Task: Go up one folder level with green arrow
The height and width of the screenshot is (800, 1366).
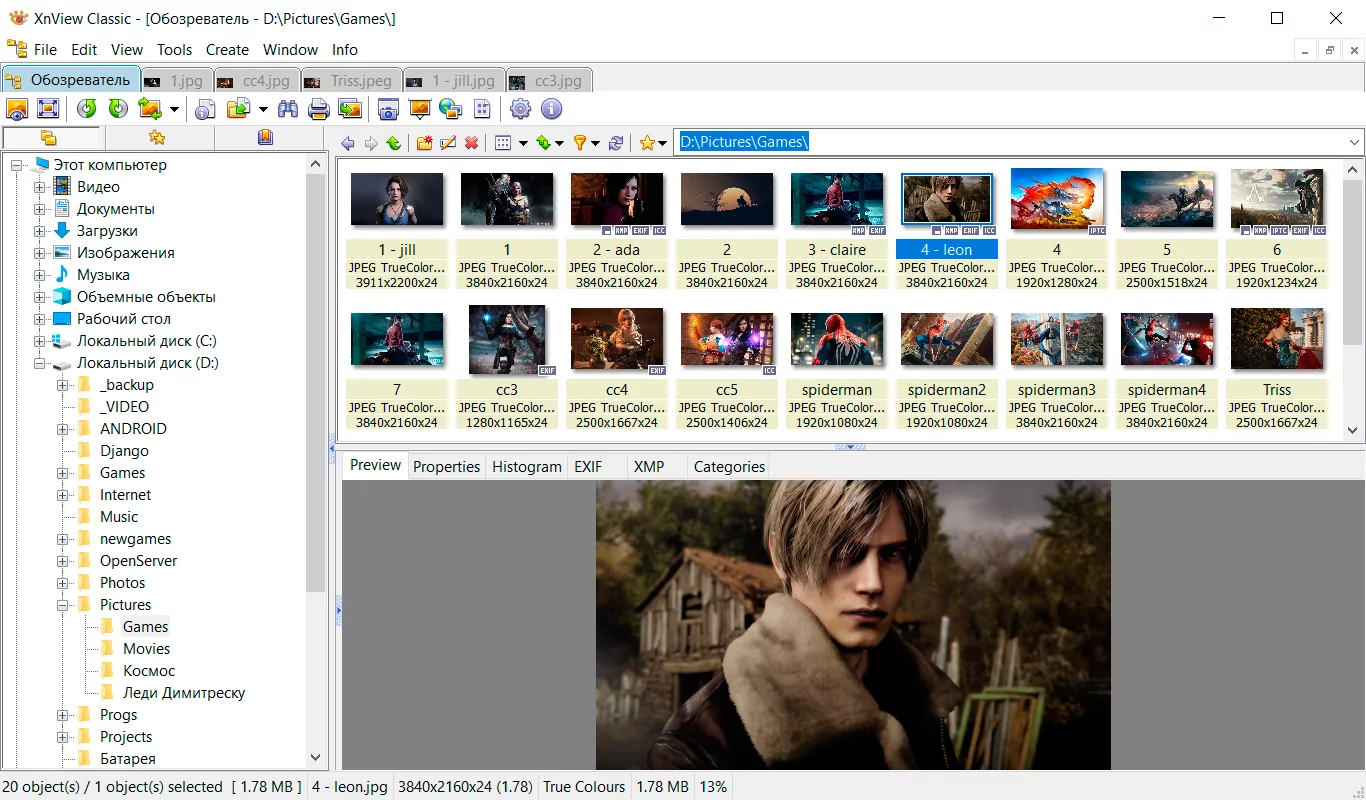Action: pos(394,143)
